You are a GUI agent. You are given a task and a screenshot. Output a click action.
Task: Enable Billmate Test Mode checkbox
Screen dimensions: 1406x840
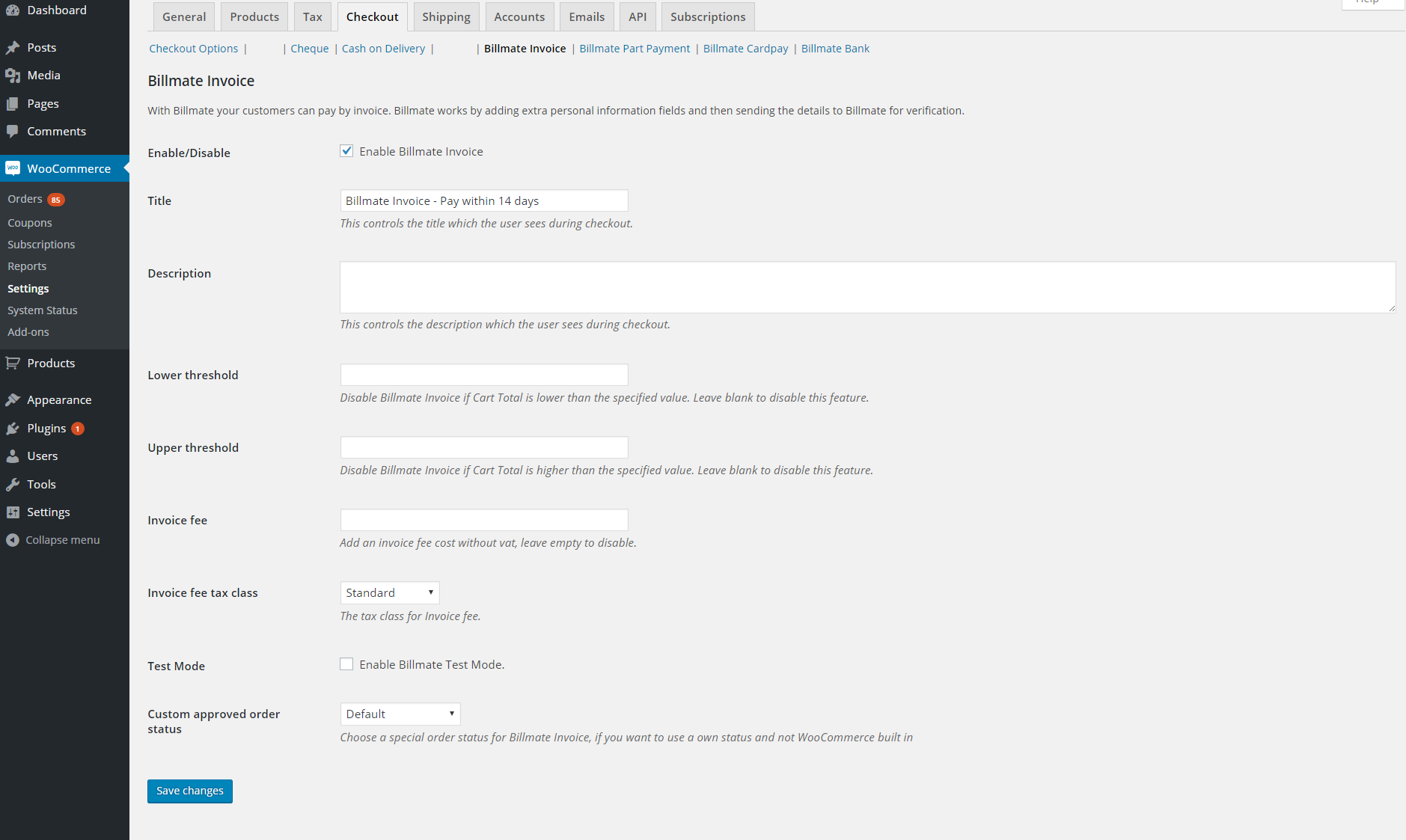(x=346, y=664)
